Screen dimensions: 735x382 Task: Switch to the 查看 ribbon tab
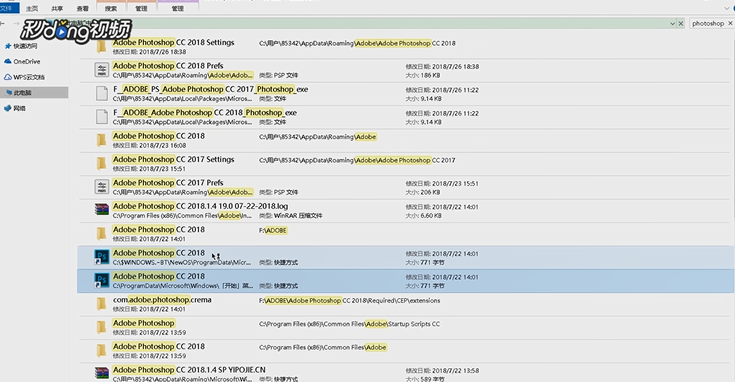pyautogui.click(x=82, y=8)
